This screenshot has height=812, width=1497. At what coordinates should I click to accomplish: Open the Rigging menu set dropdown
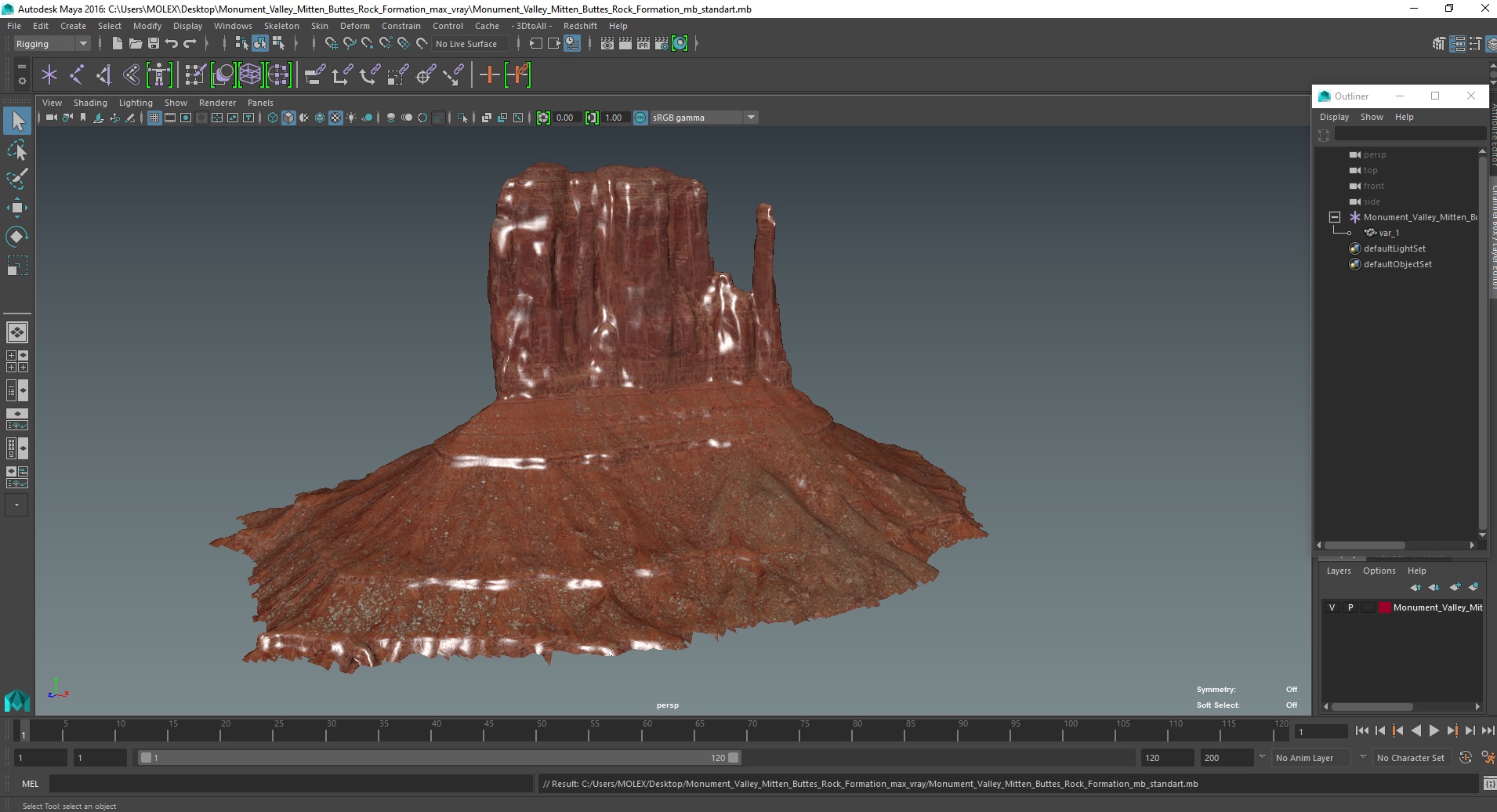52,44
